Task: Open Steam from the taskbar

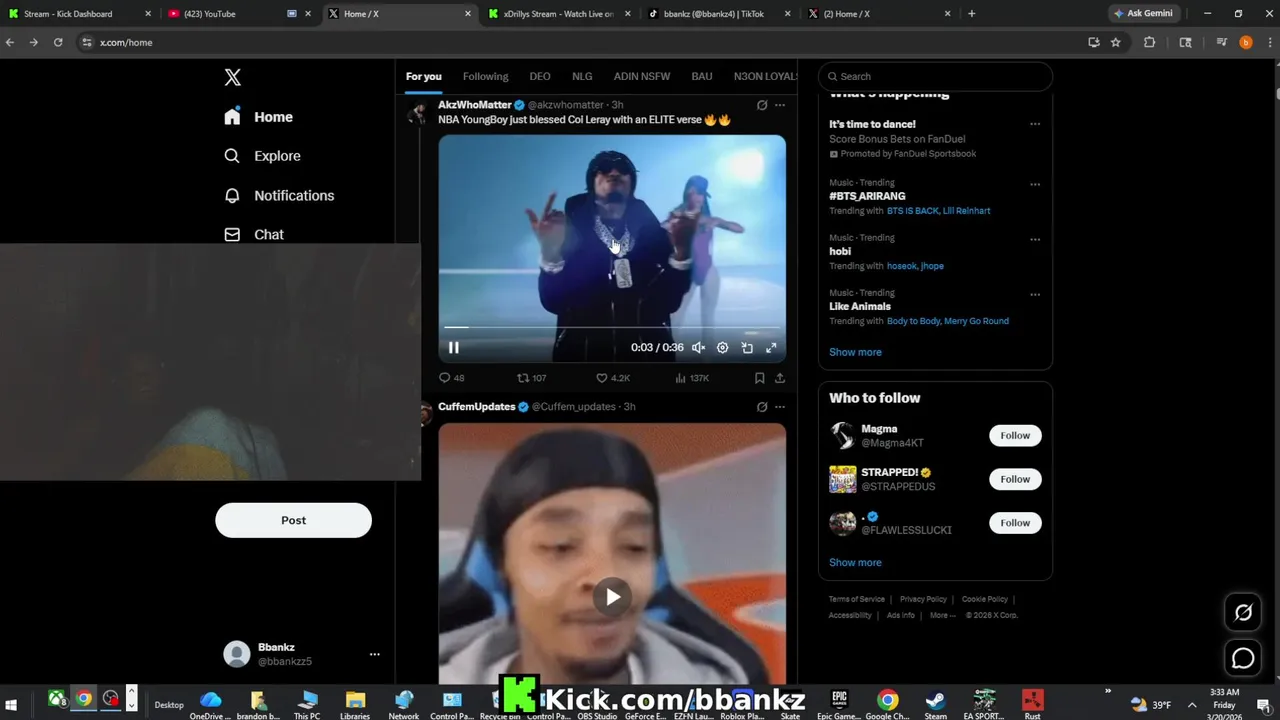Action: [936, 704]
